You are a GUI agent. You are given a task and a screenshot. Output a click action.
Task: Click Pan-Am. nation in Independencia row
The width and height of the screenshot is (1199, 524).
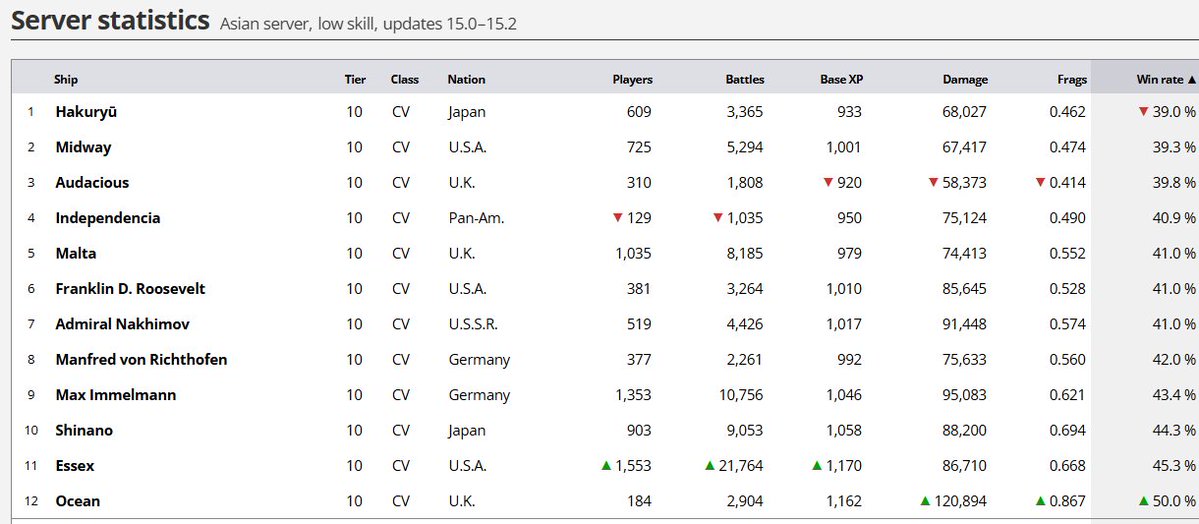[x=476, y=218]
